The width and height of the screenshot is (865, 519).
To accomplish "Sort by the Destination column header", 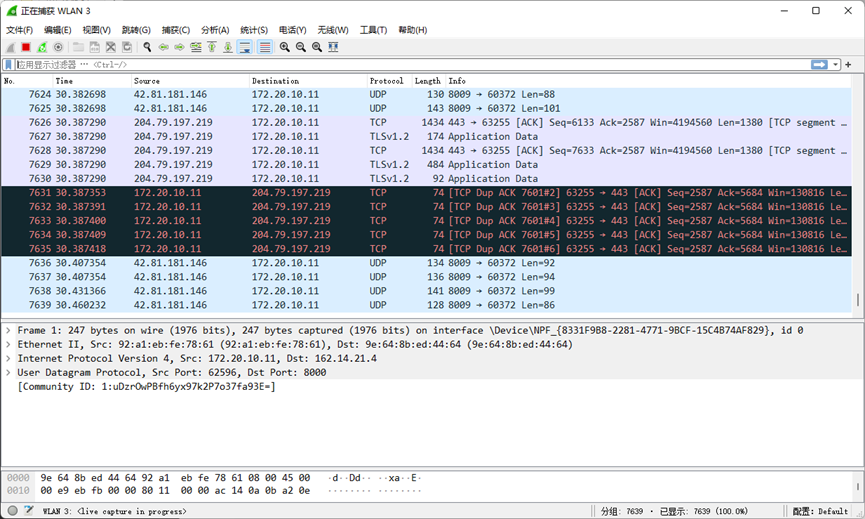I will [x=308, y=81].
